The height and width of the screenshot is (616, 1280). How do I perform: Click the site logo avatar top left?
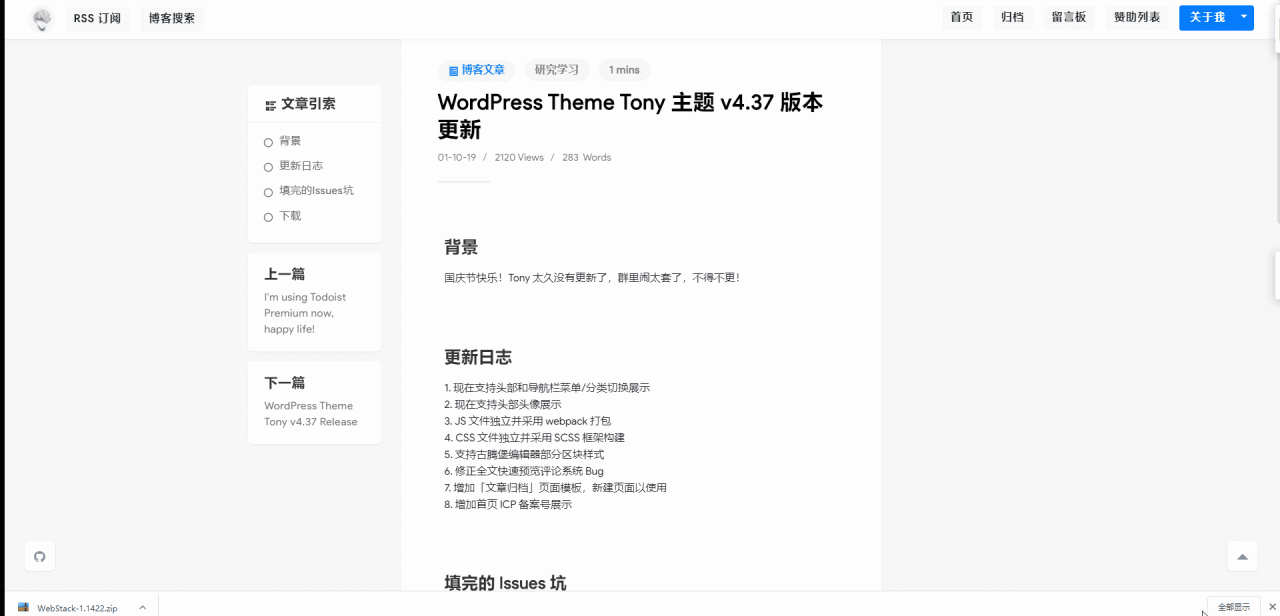(41, 18)
